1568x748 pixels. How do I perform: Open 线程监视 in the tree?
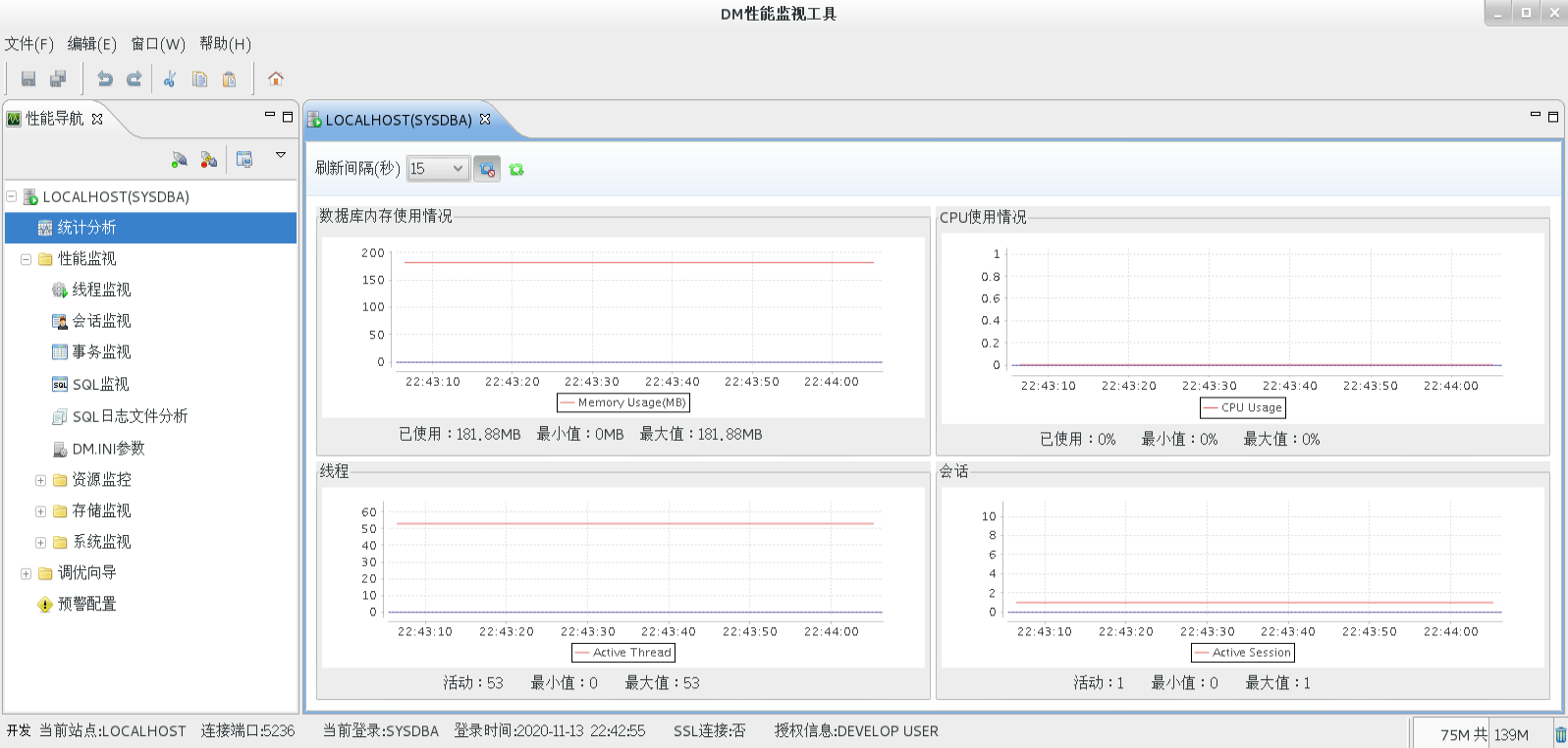[101, 290]
